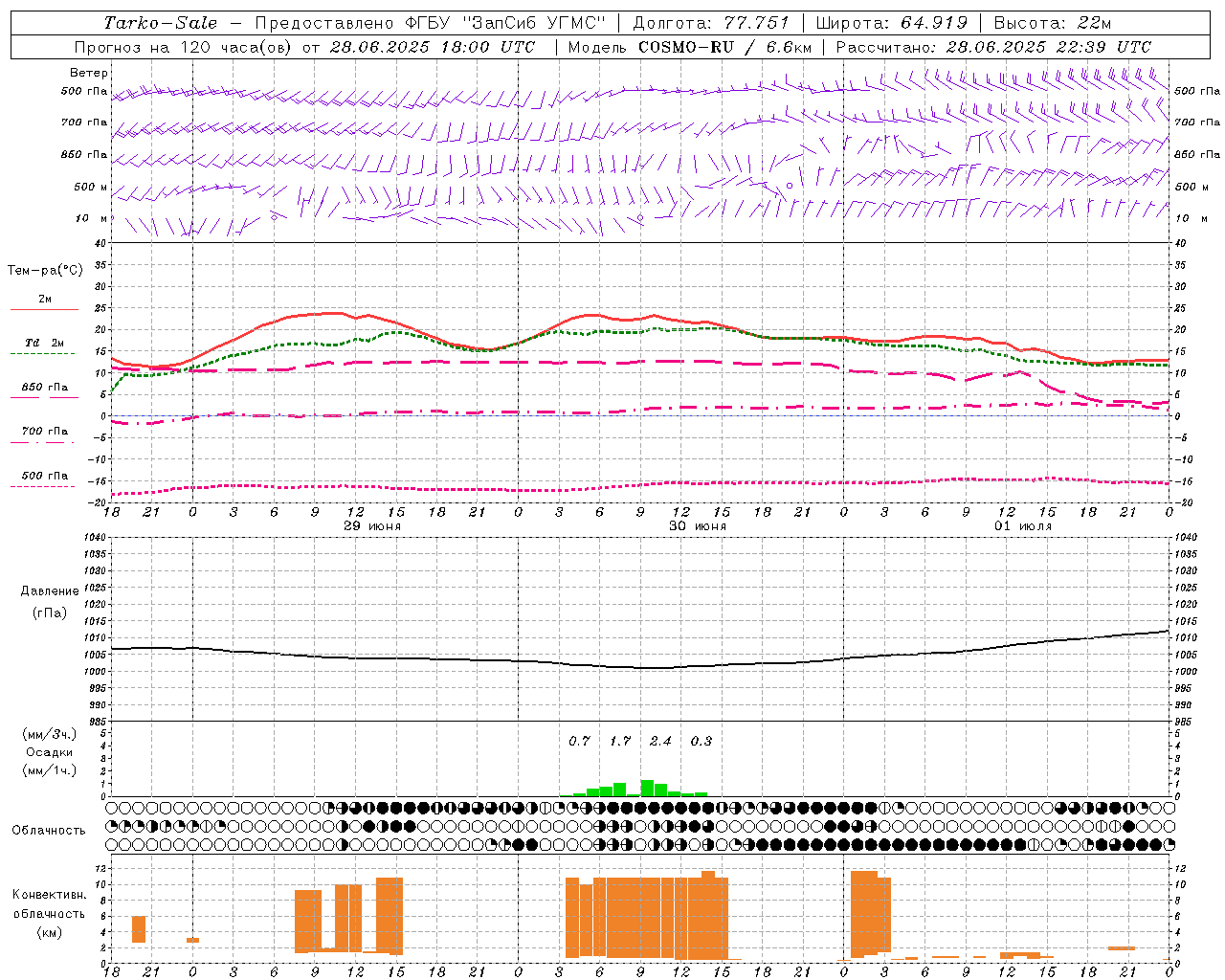
Task: Click the "700 гПа" entry in the temperature legend
Action: click(x=44, y=431)
